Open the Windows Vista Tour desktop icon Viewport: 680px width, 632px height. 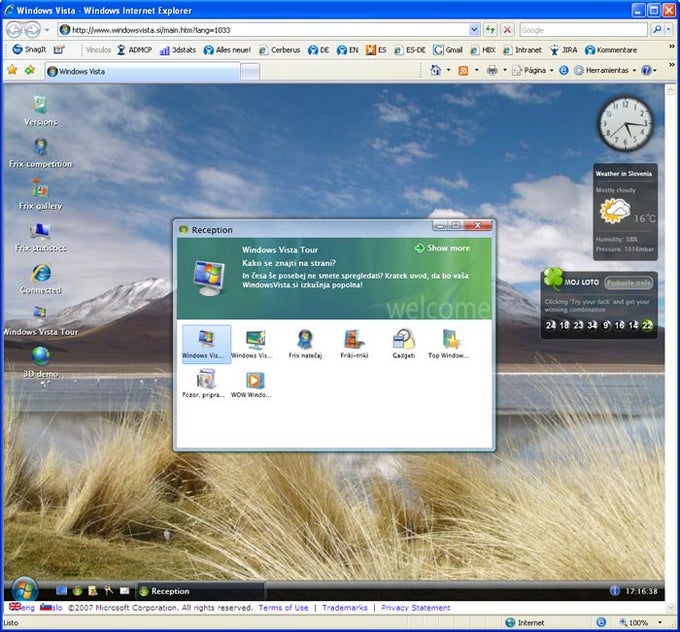tap(40, 321)
